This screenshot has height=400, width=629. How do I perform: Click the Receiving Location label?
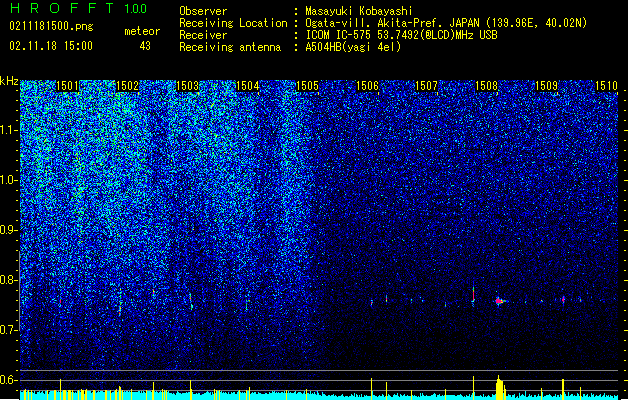[x=233, y=23]
